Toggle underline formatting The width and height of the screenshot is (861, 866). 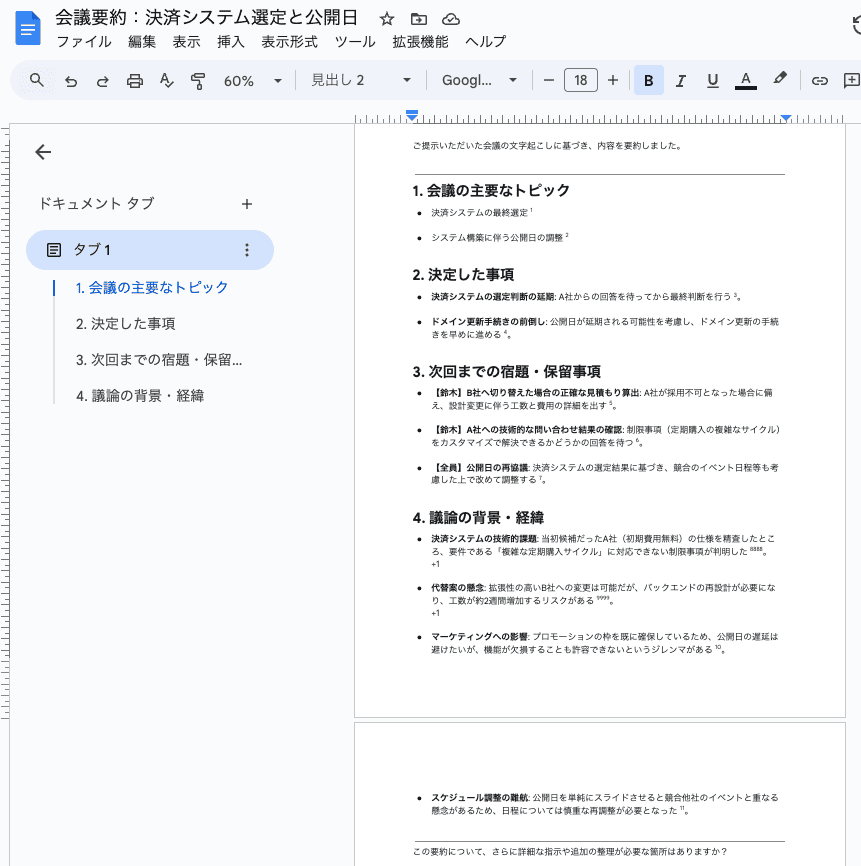[x=712, y=81]
